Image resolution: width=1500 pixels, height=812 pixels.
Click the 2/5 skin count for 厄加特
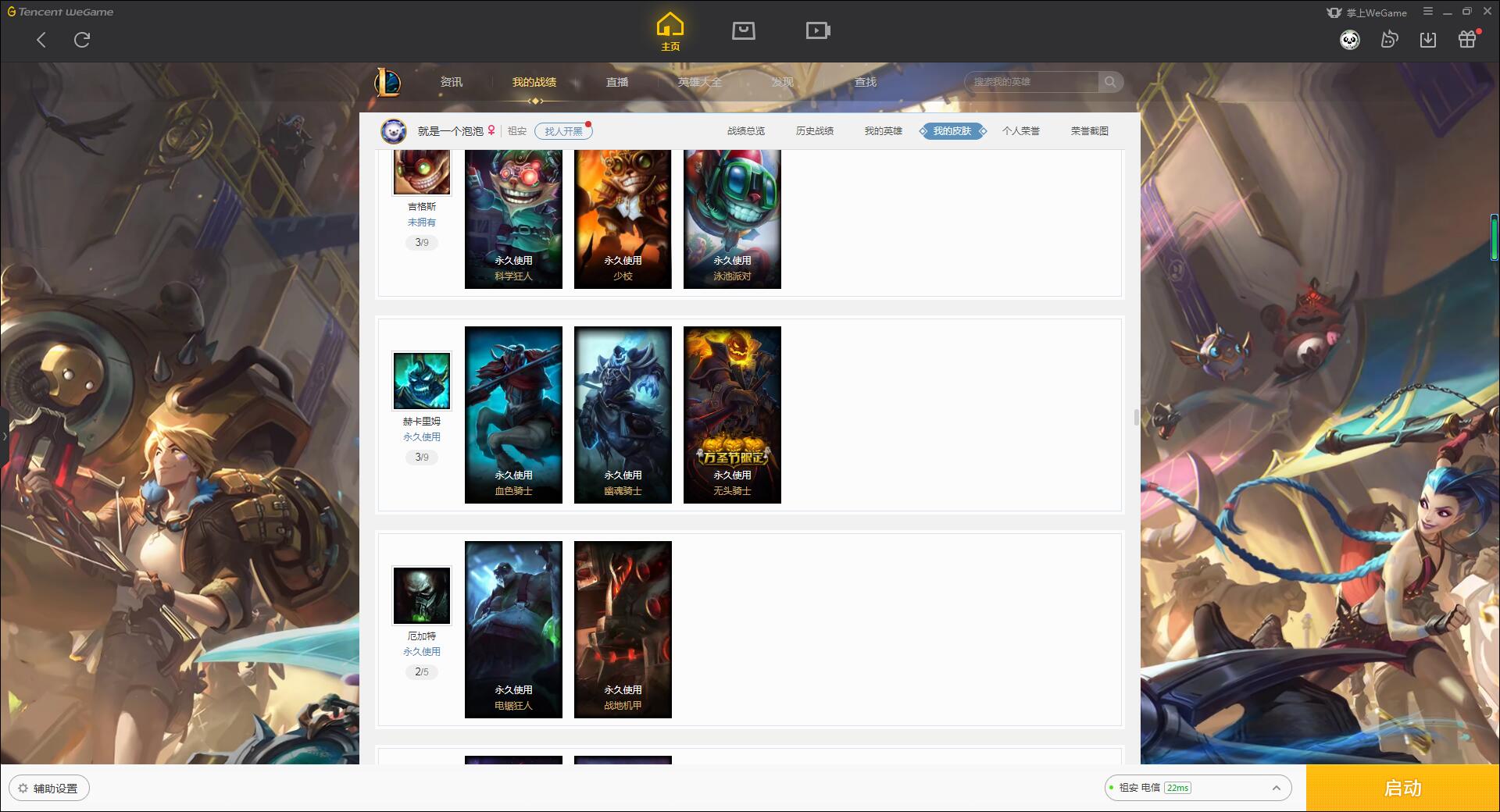pyautogui.click(x=422, y=671)
